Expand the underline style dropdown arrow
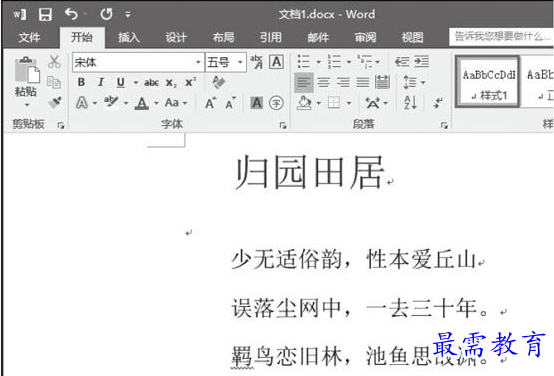 pyautogui.click(x=136, y=83)
